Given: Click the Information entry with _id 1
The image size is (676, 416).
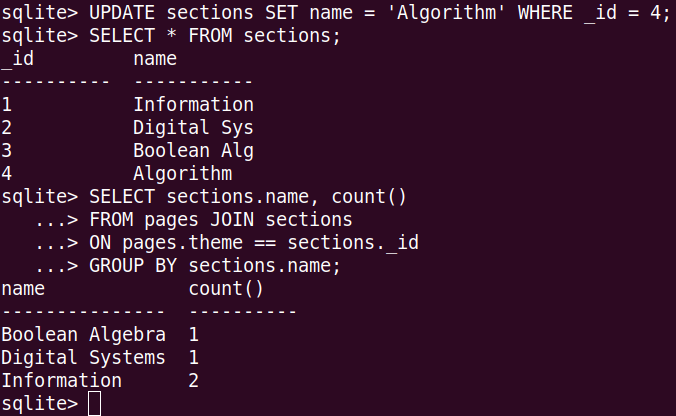Looking at the screenshot, I should click(x=193, y=104).
